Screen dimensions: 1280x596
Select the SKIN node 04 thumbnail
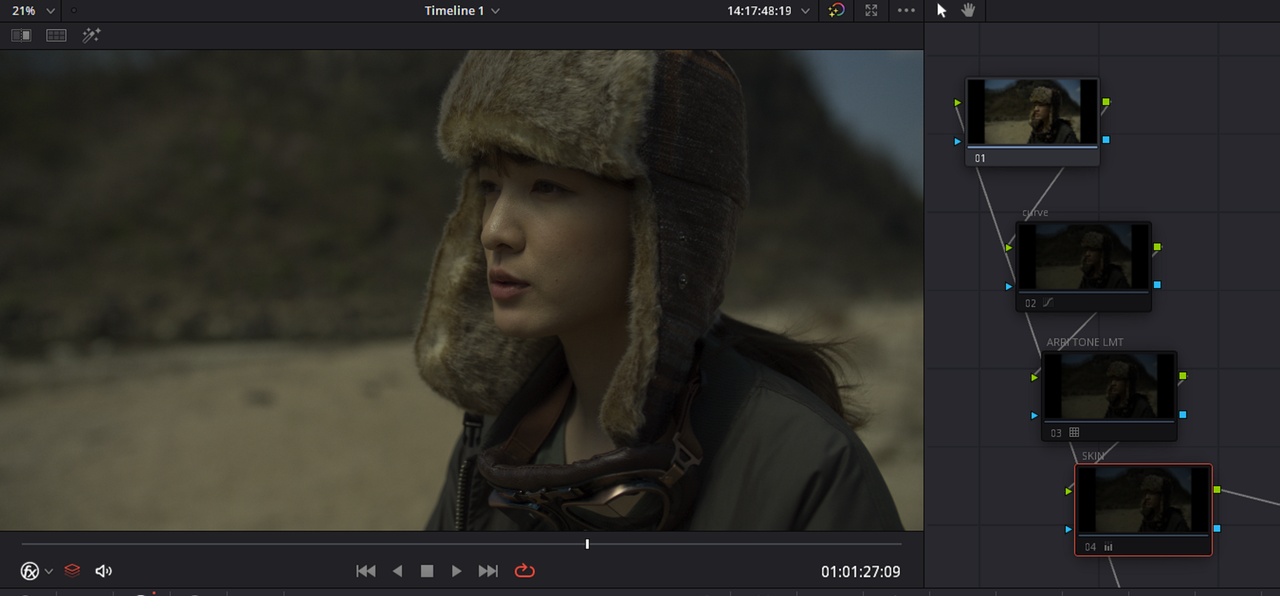pos(1143,502)
